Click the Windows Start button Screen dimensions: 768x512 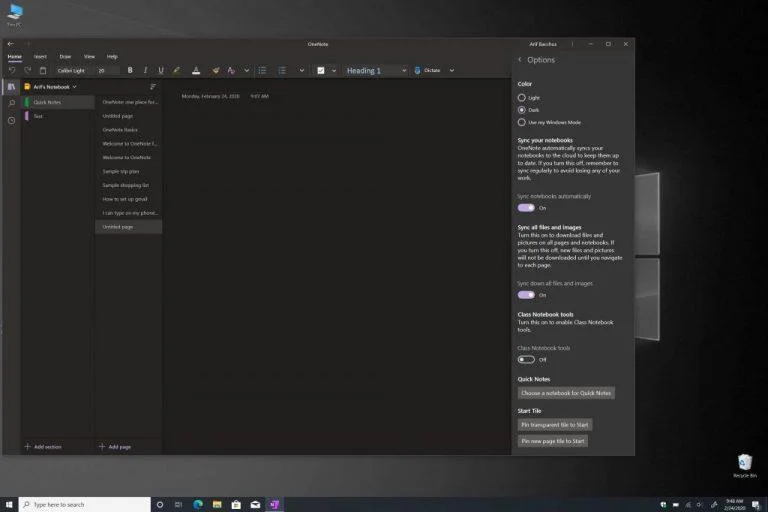[x=9, y=505]
